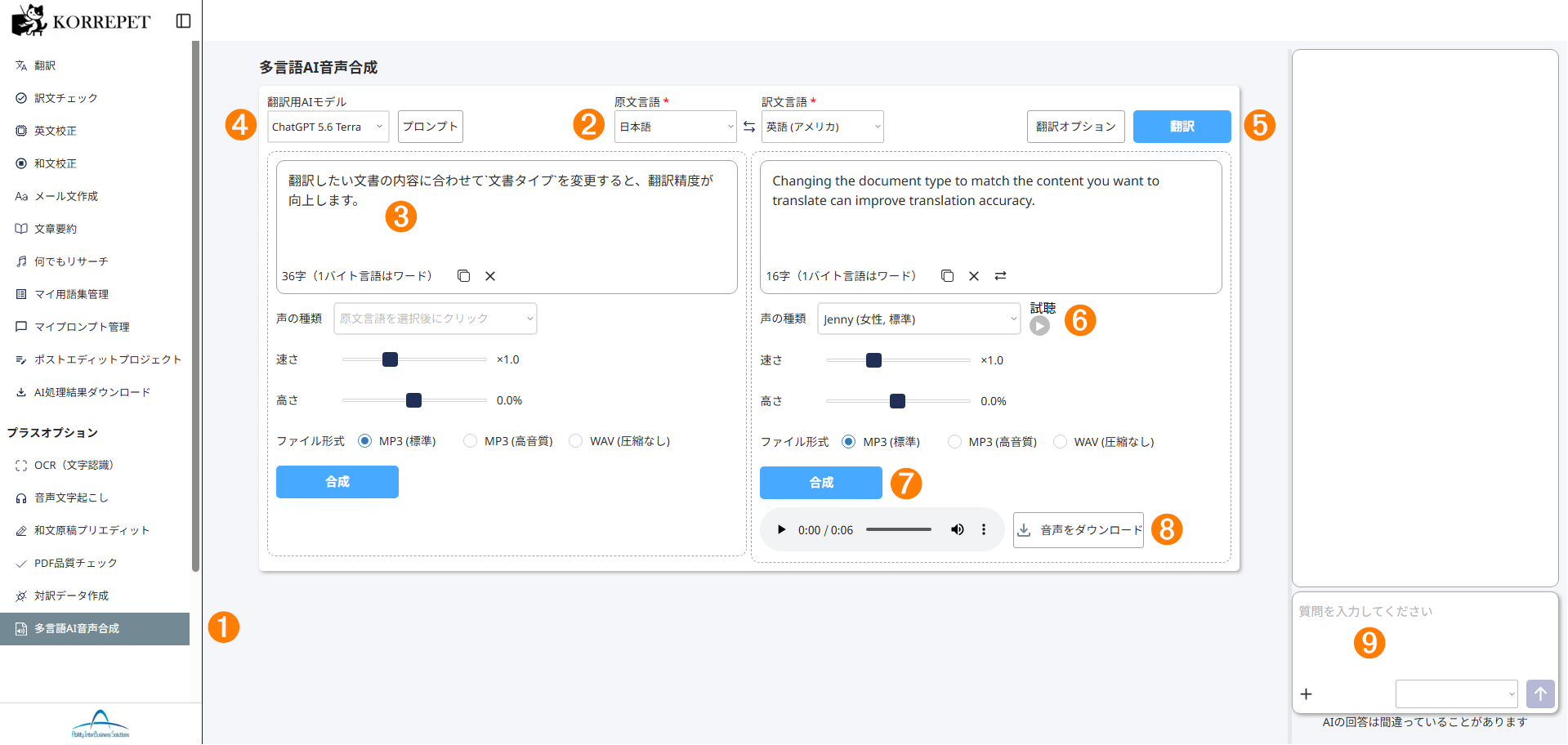1568x745 pixels.
Task: Click 音声をダウンロード button
Action: [x=1079, y=530]
